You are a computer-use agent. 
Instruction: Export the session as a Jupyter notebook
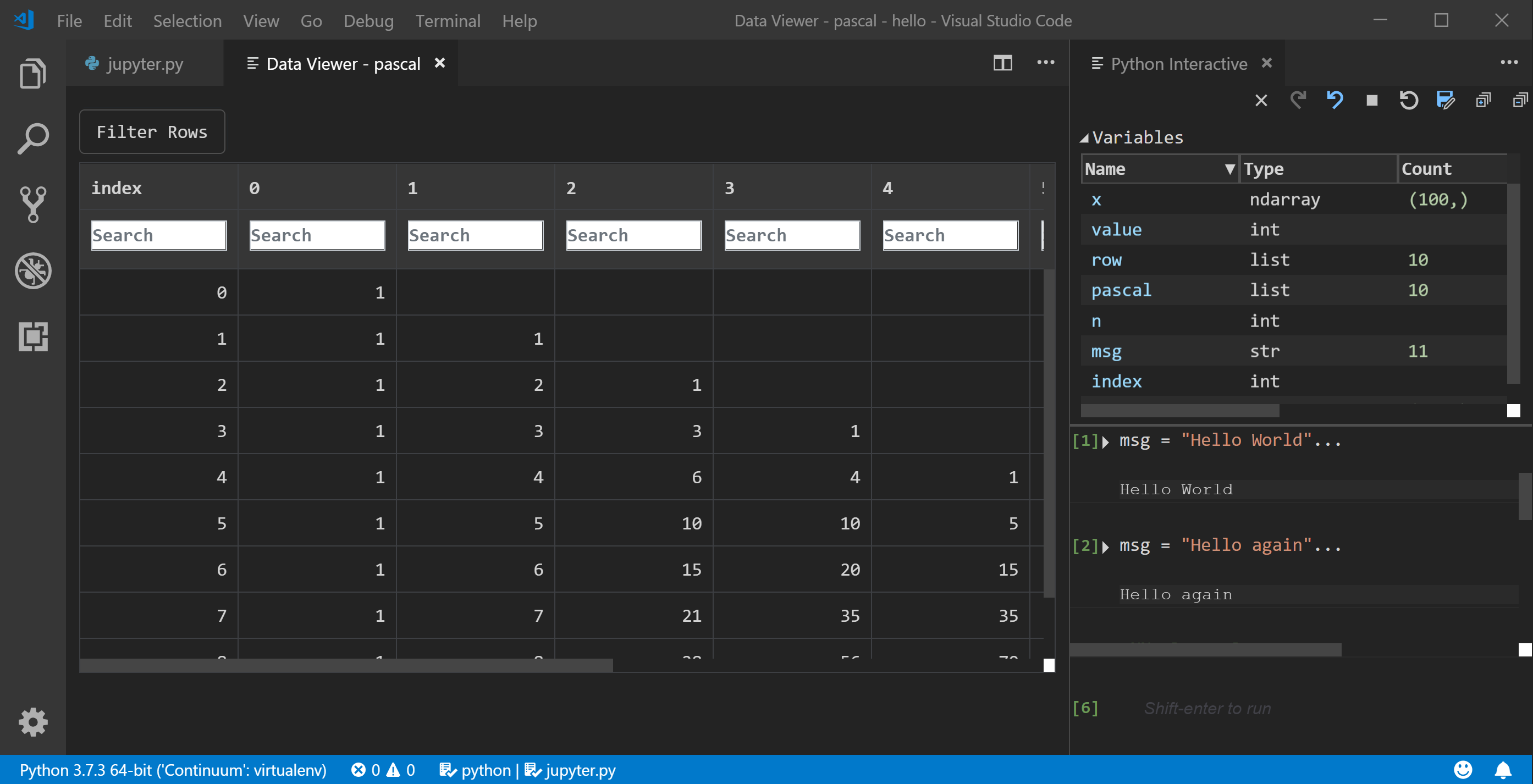pos(1445,101)
